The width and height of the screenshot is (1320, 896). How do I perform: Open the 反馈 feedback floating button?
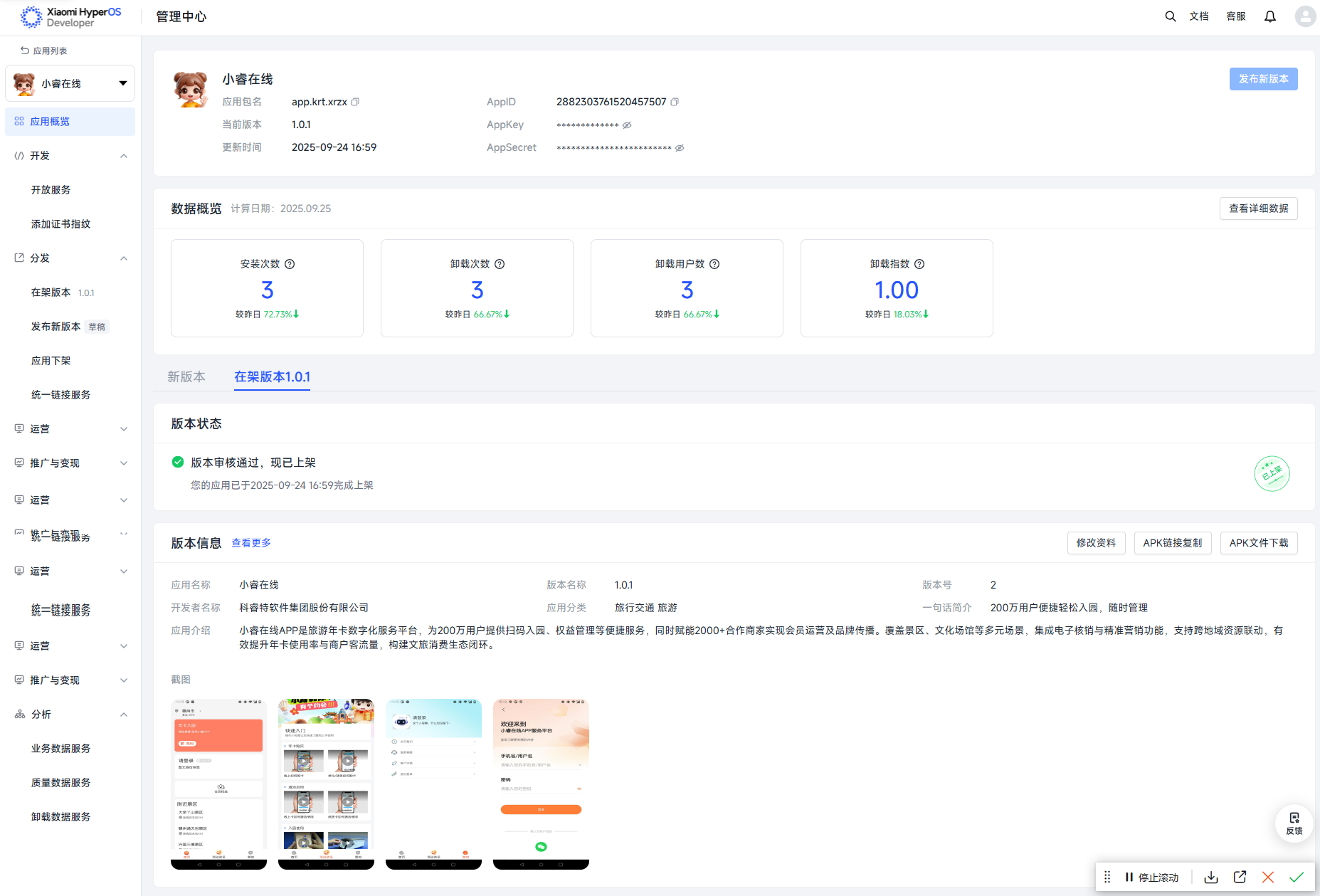point(1294,823)
